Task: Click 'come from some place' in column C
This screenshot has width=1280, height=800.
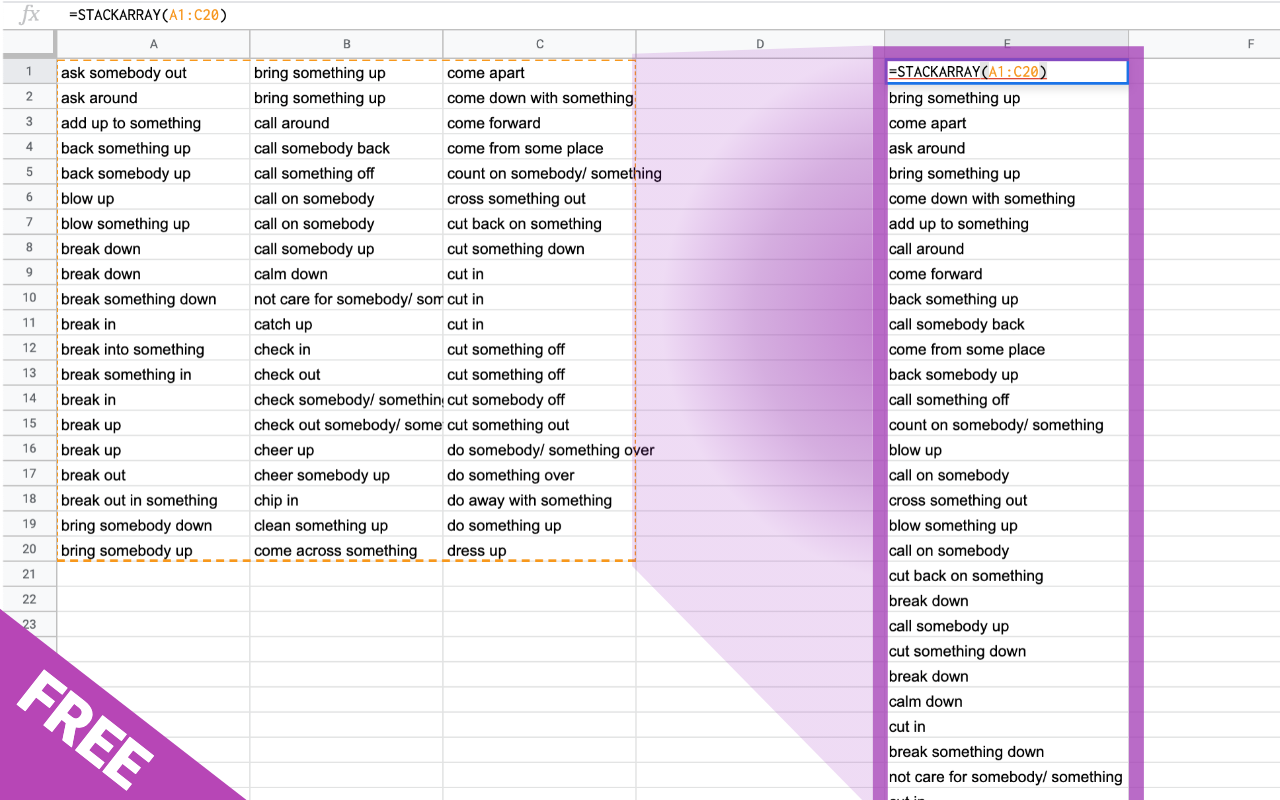Action: point(539,148)
